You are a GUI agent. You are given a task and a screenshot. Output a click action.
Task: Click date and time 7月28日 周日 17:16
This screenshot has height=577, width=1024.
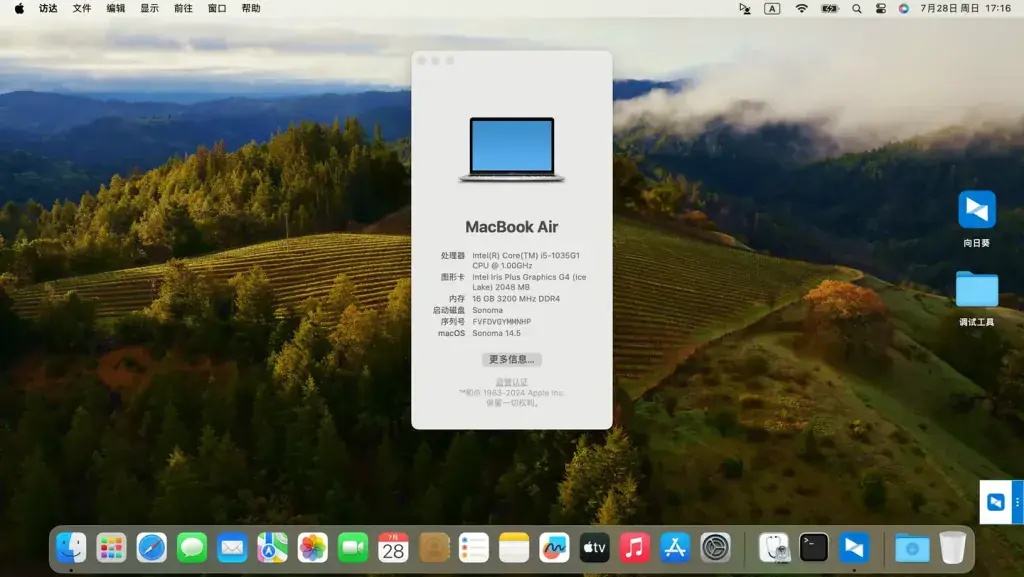coord(965,8)
